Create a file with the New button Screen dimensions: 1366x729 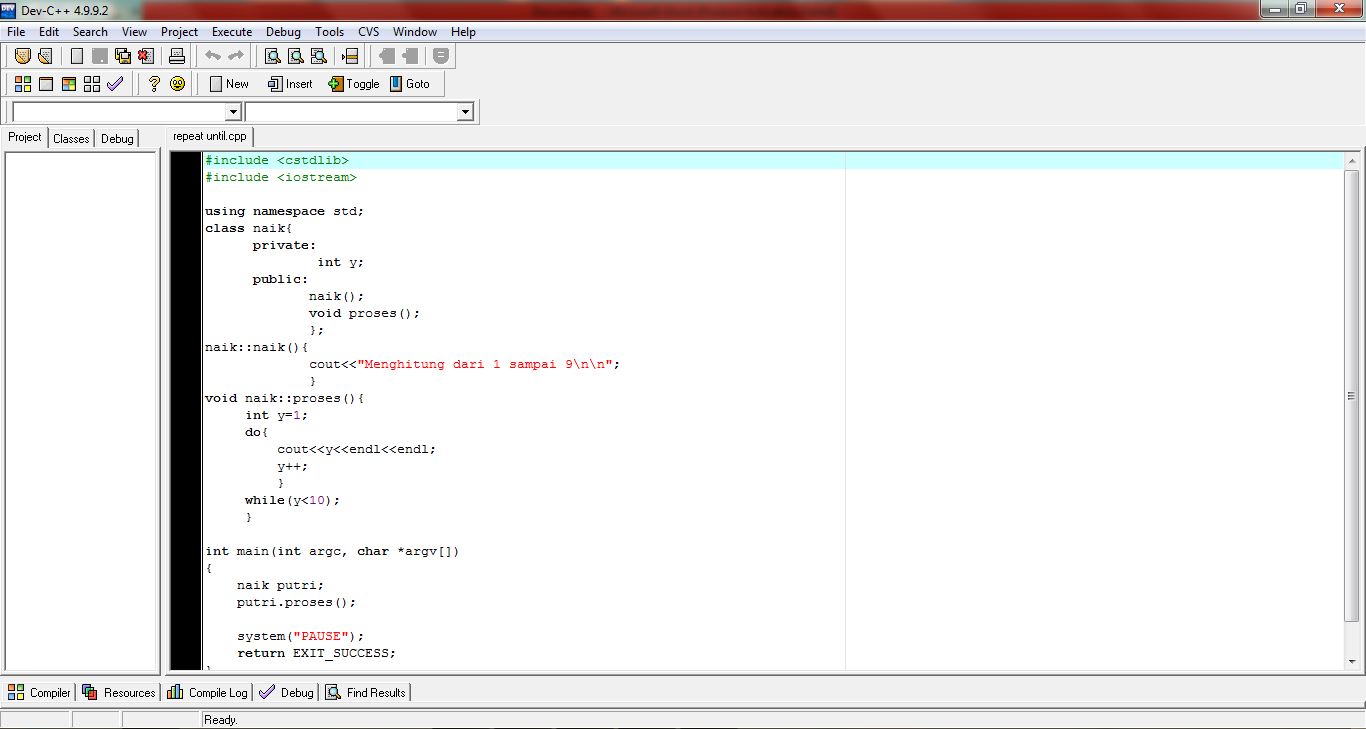pyautogui.click(x=228, y=83)
